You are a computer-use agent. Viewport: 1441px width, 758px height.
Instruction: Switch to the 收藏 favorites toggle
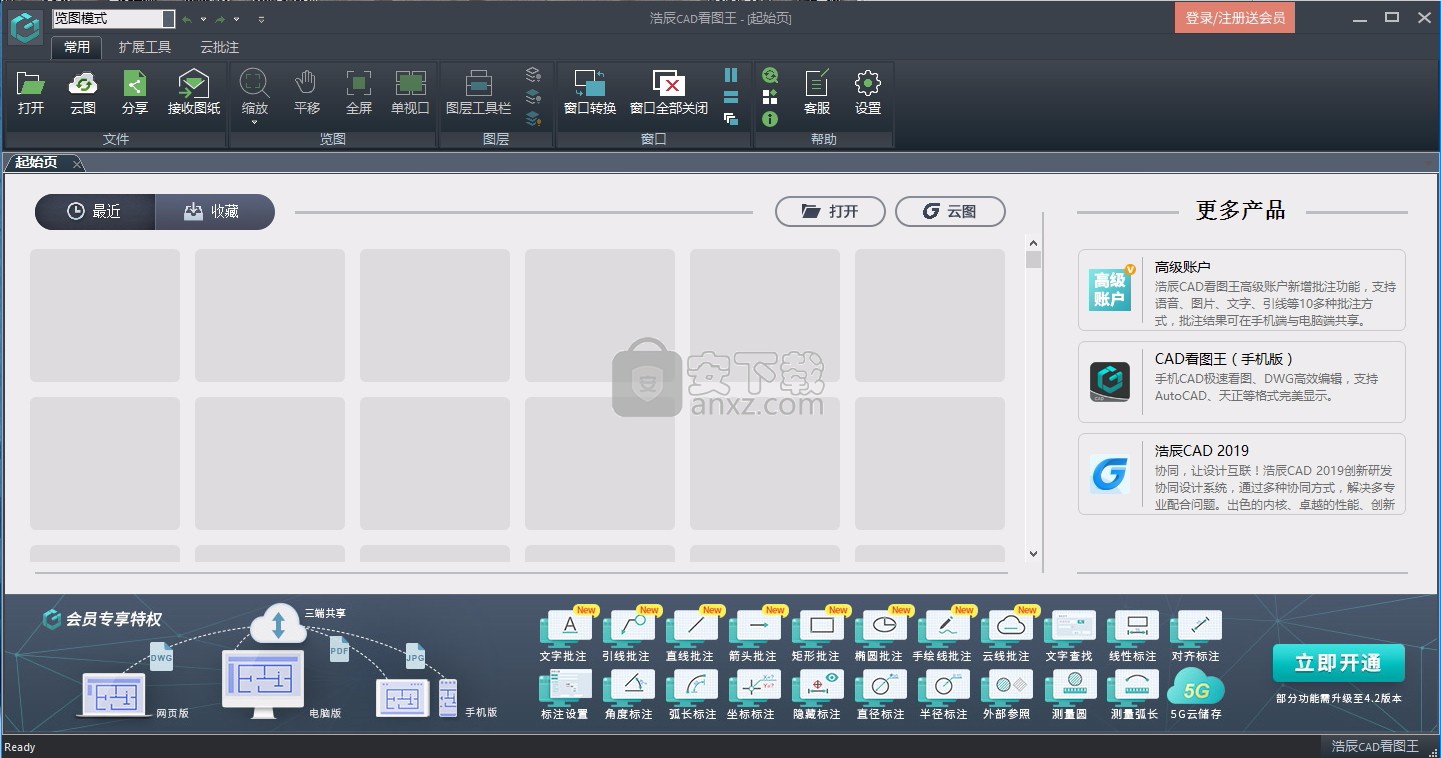[214, 212]
